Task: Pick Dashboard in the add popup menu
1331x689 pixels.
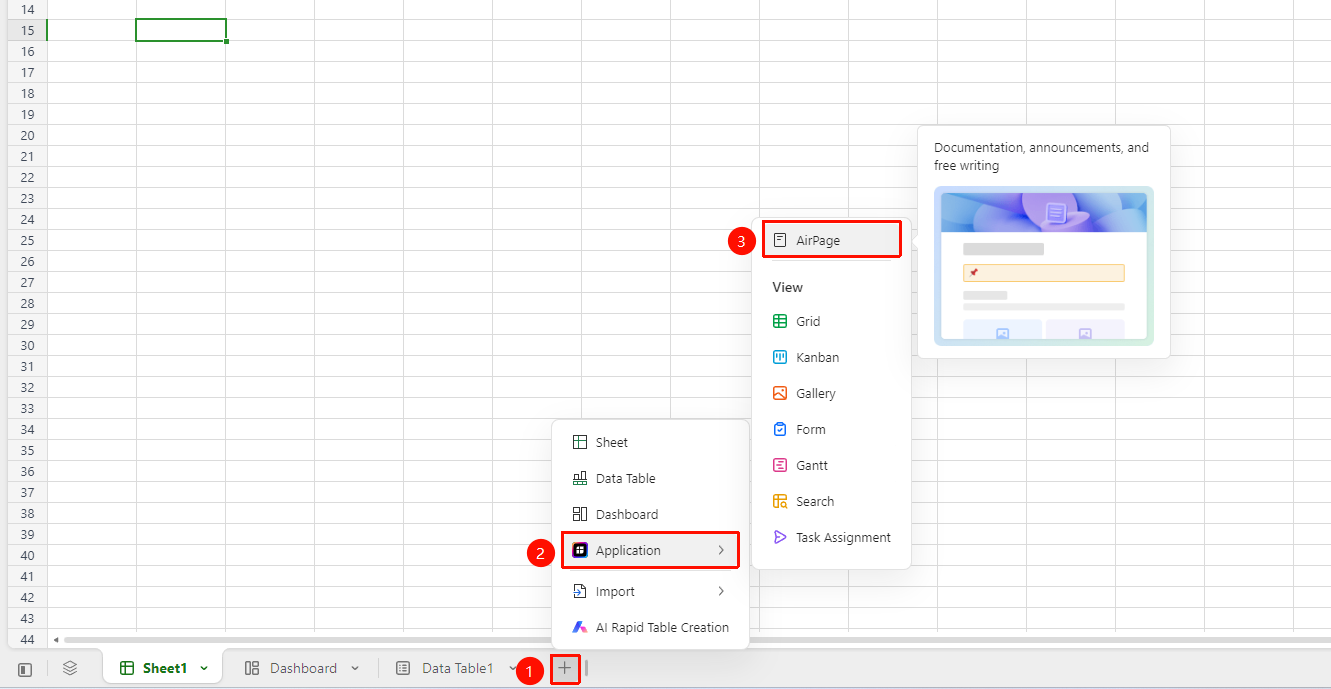Action: click(x=650, y=514)
